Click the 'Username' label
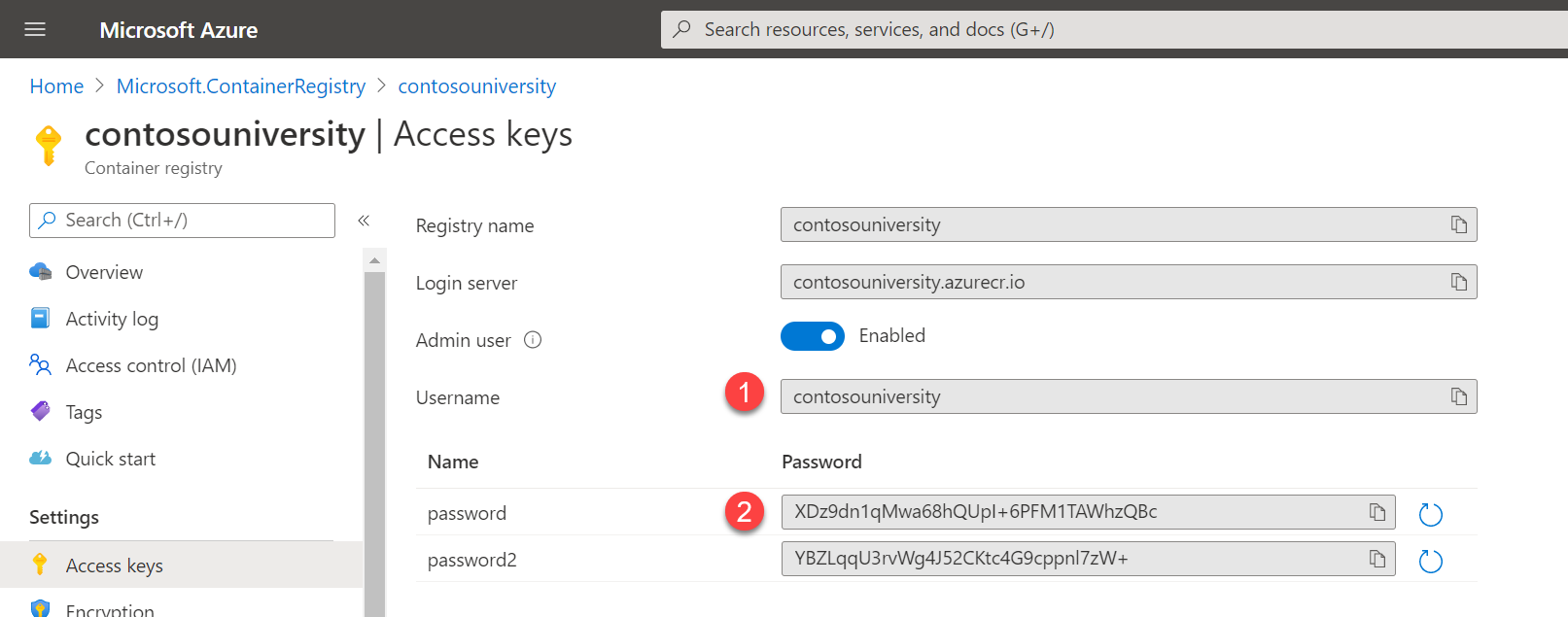Viewport: 1568px width, 617px height. [458, 397]
